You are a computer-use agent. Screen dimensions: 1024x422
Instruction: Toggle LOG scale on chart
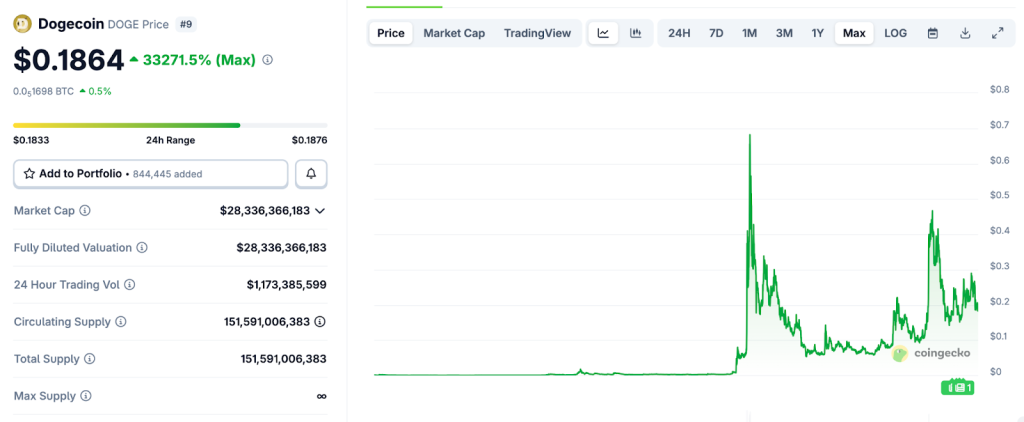(895, 33)
